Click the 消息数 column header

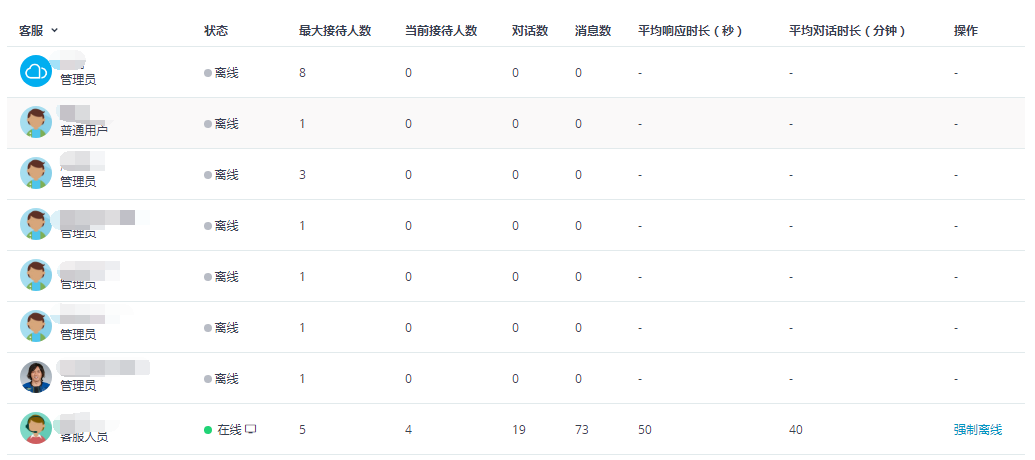[x=593, y=31]
